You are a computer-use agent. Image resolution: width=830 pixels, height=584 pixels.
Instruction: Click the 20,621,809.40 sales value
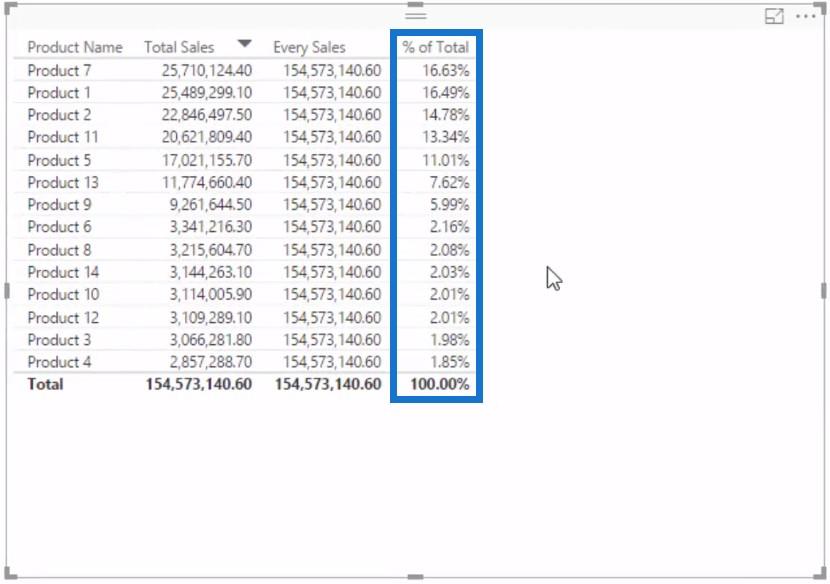point(206,137)
